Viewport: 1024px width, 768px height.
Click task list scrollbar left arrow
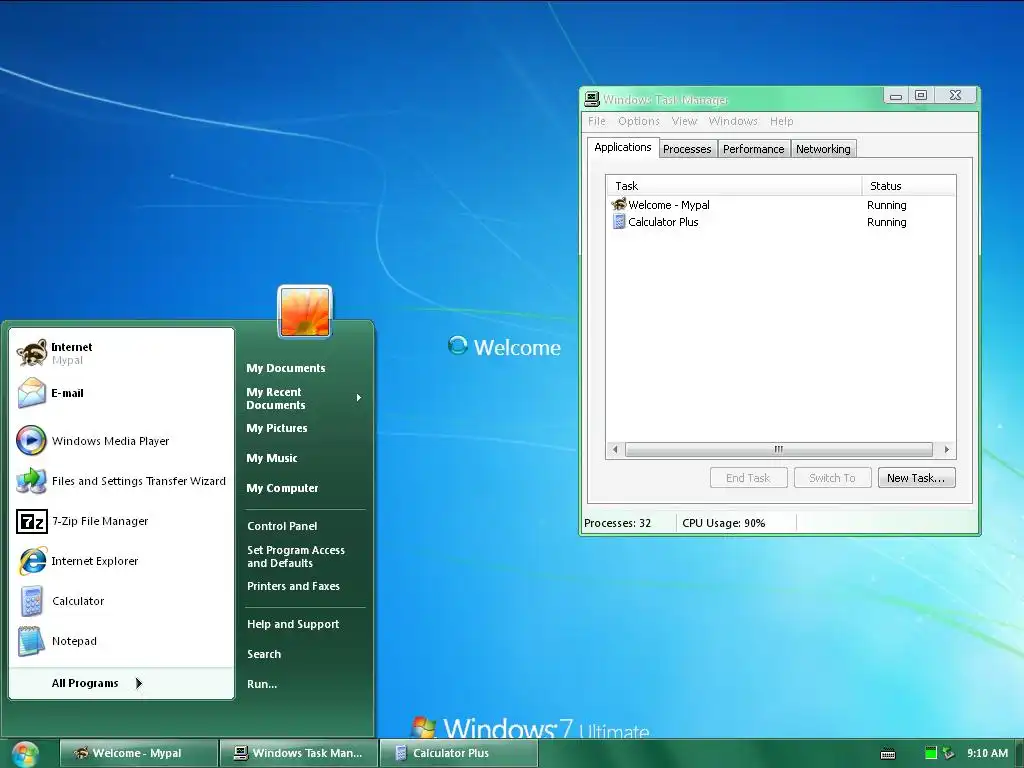pyautogui.click(x=615, y=449)
